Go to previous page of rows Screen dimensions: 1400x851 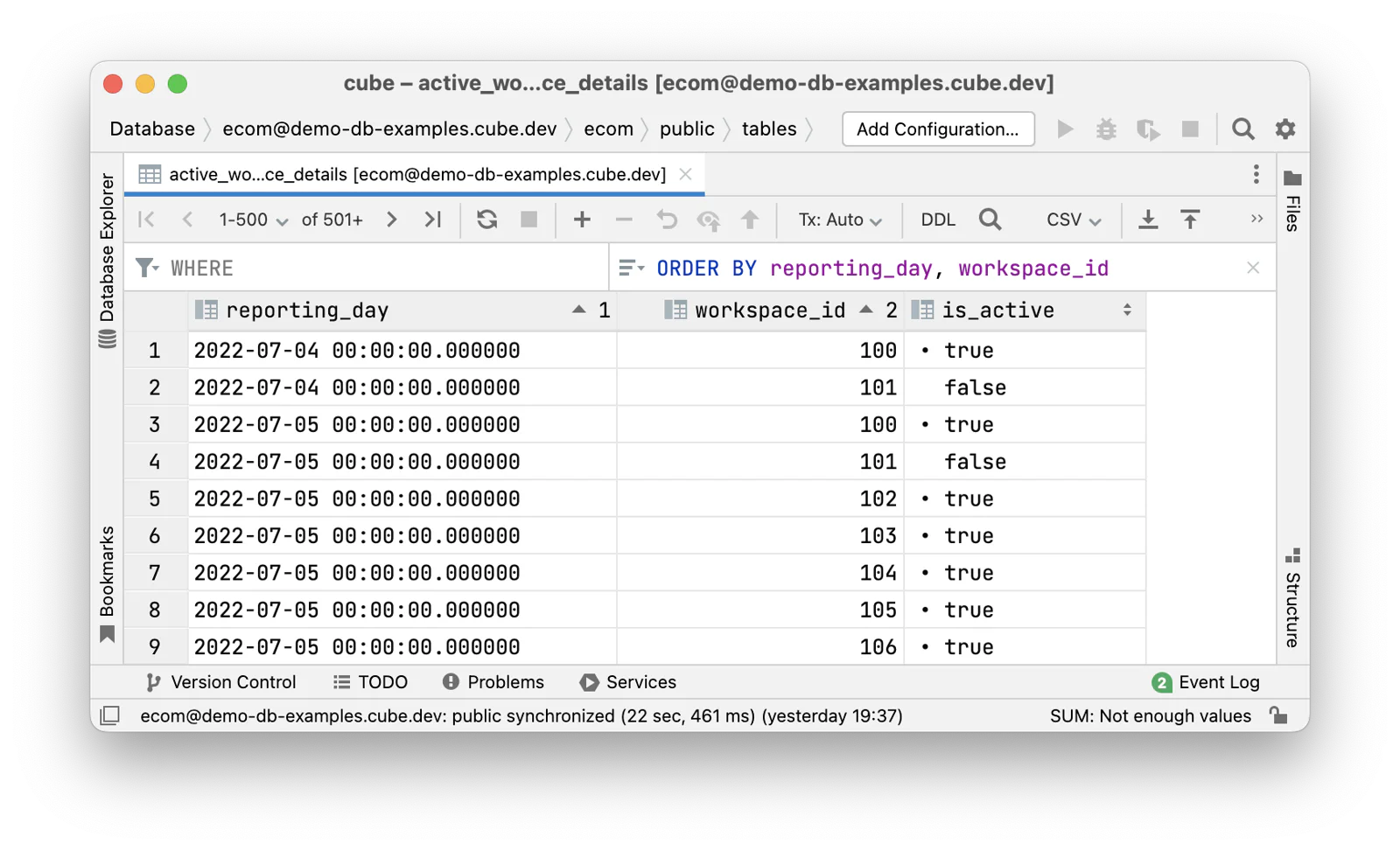tap(187, 220)
